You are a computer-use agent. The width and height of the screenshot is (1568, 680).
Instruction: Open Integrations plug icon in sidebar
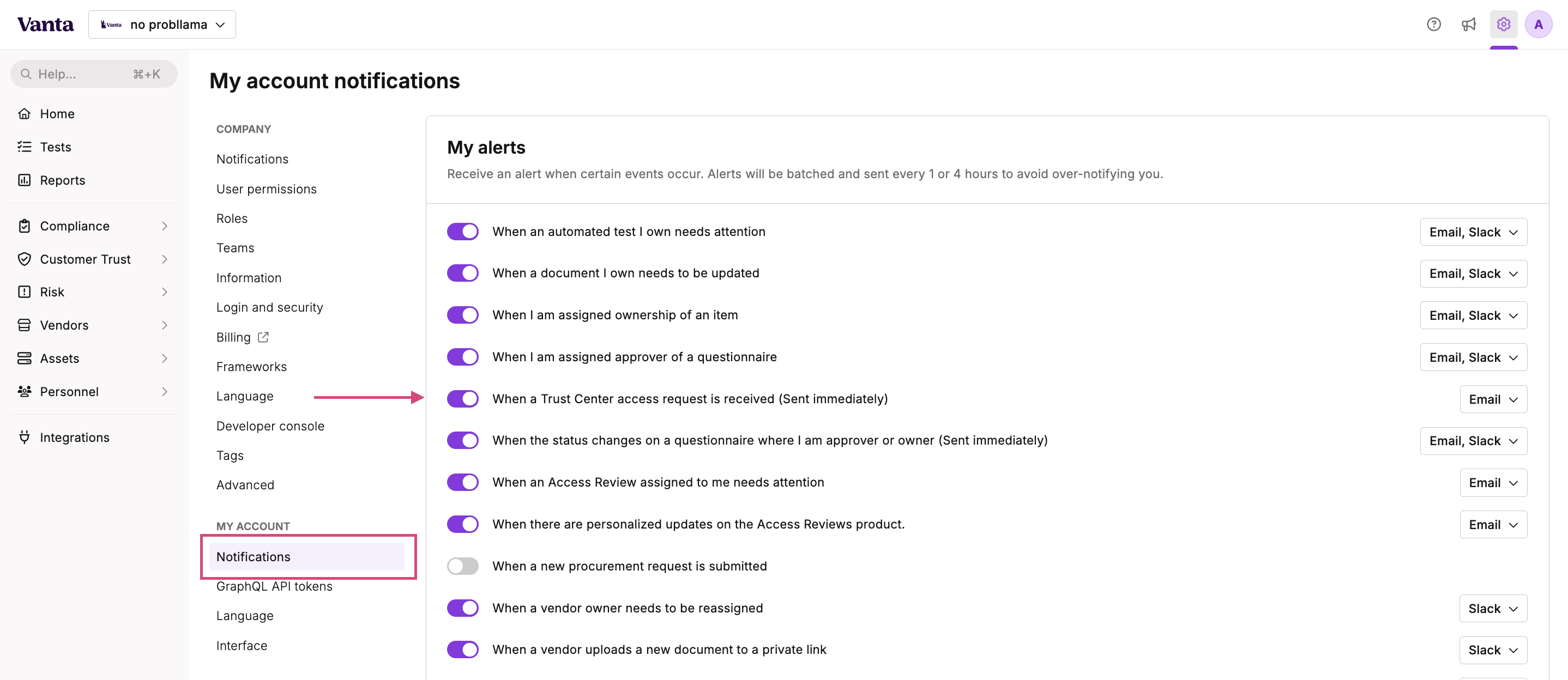[25, 438]
